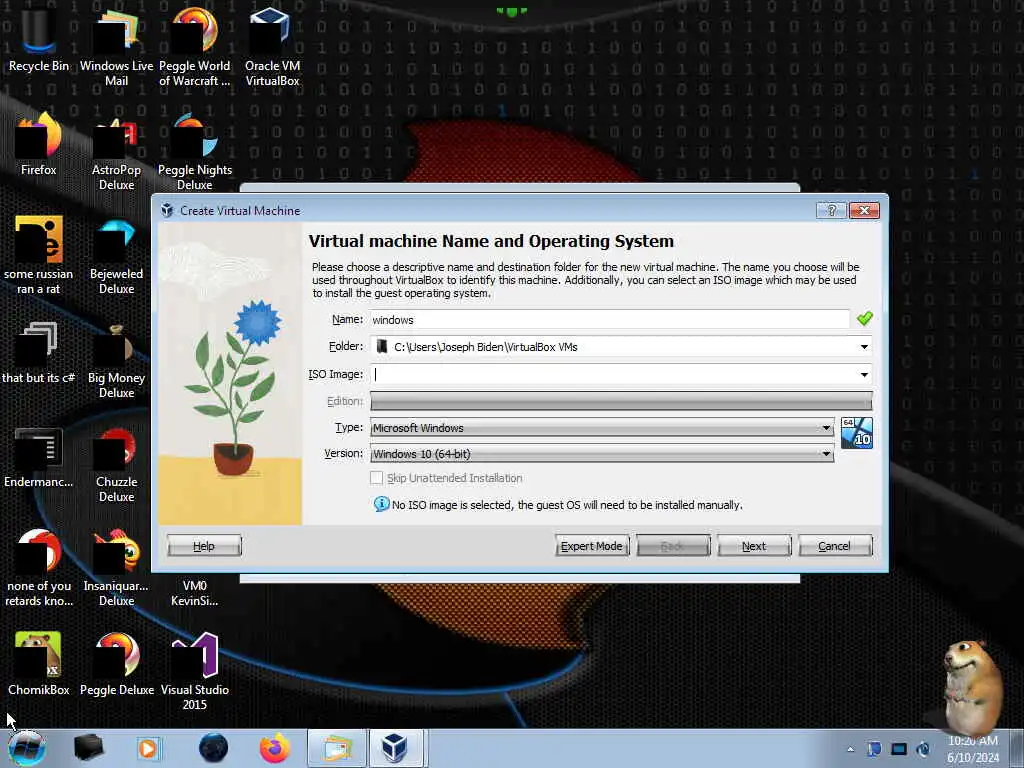Open the Windows Start orb
This screenshot has height=768, width=1024.
27,748
